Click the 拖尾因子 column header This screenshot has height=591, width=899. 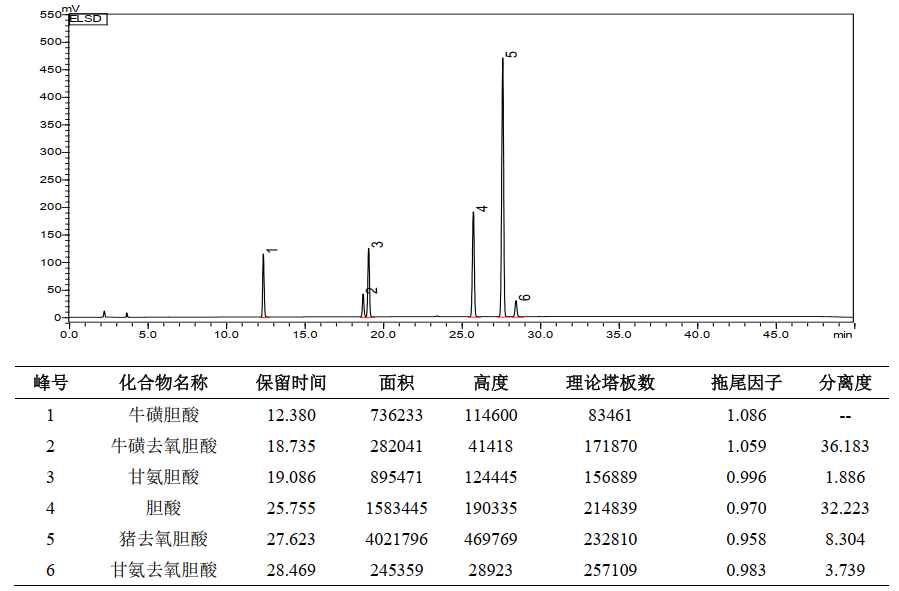pos(746,383)
